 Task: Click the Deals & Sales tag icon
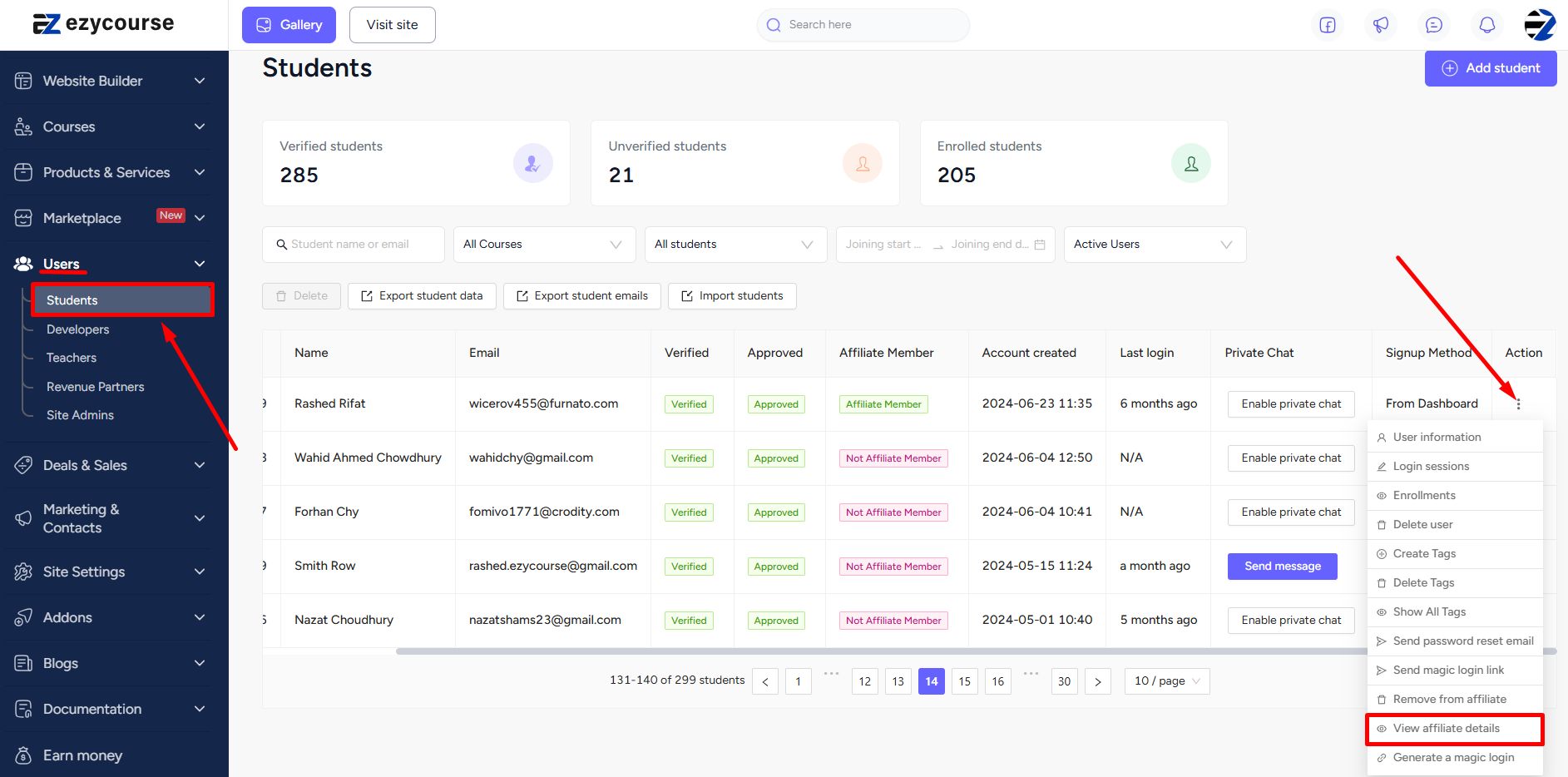(23, 465)
